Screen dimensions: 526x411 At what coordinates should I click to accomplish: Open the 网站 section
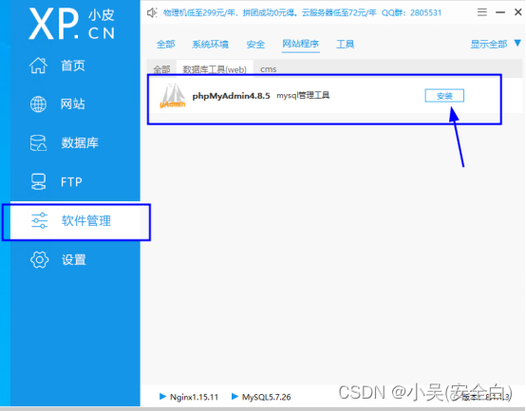pyautogui.click(x=72, y=104)
